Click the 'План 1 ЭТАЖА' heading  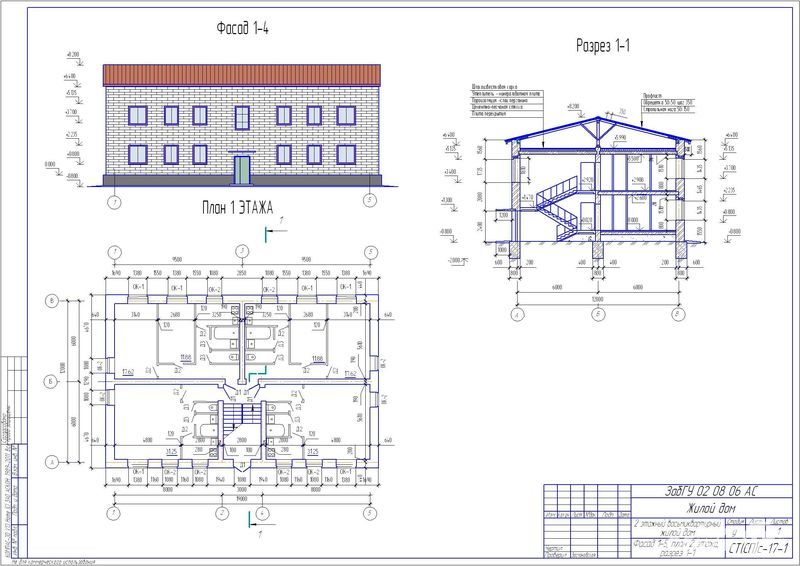227,207
